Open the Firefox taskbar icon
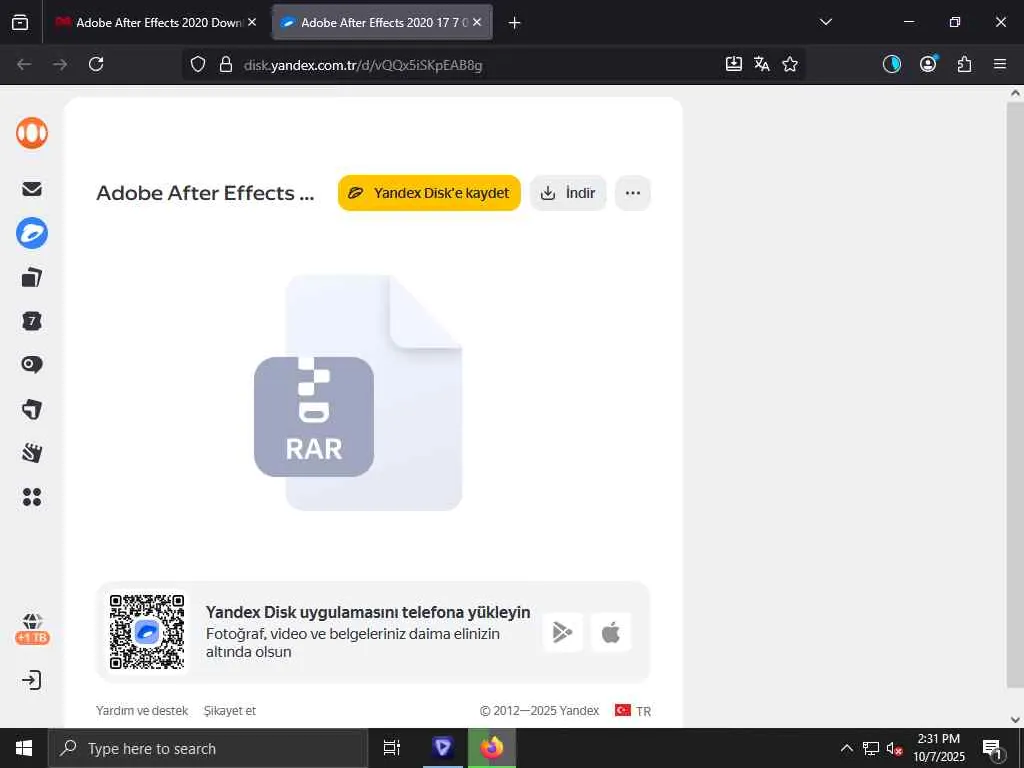This screenshot has height=768, width=1024. point(492,748)
